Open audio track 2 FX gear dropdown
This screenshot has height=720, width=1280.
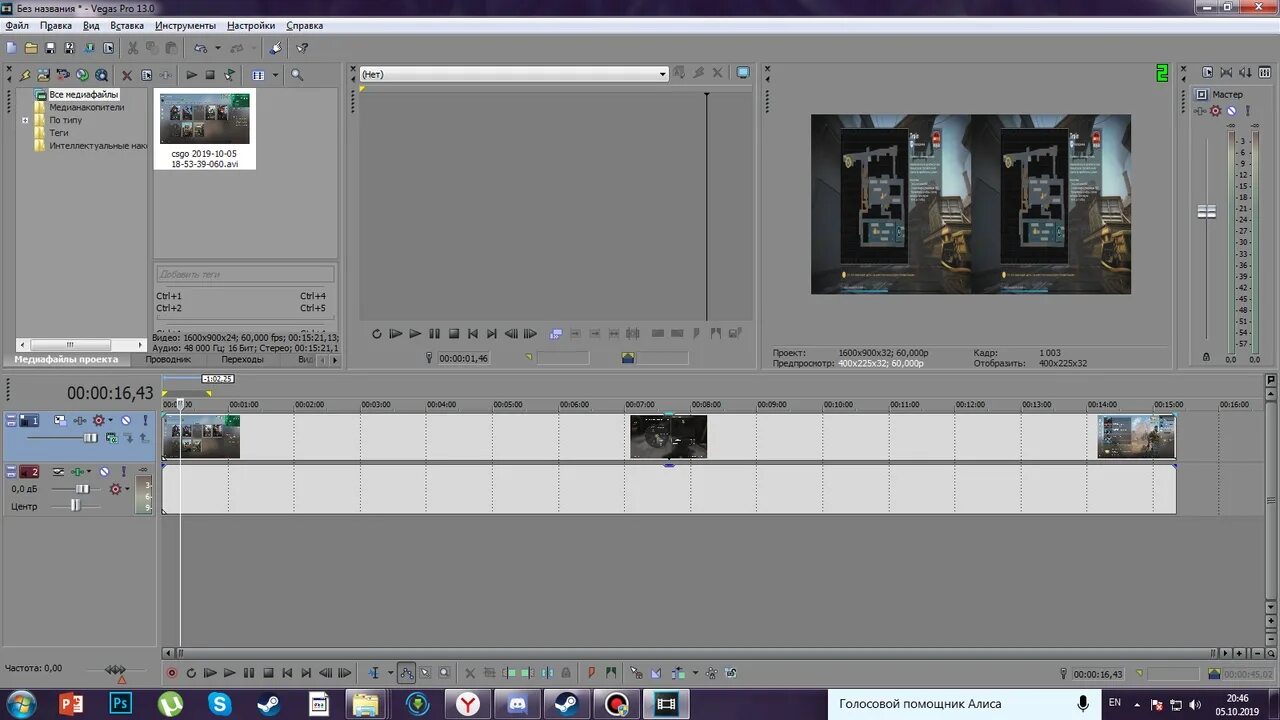pos(126,489)
